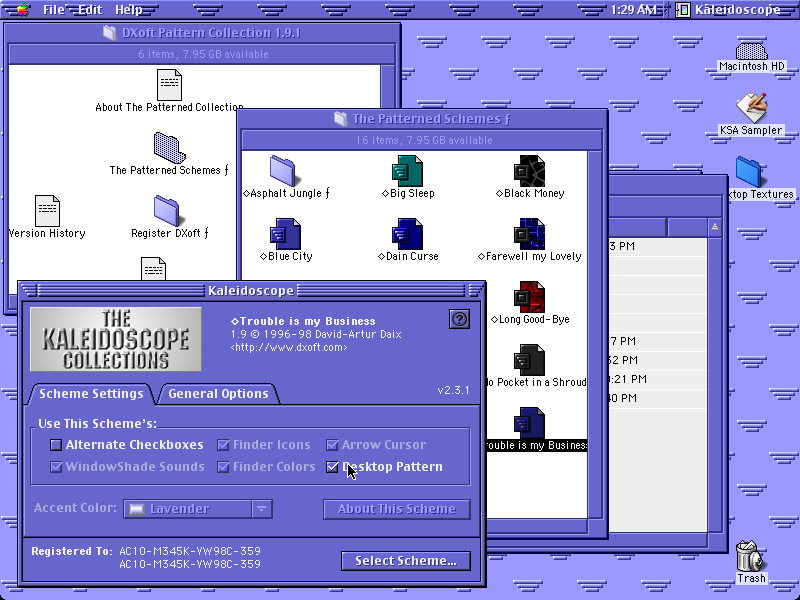Open the Apple menu
This screenshot has height=600, width=800.
[22, 9]
